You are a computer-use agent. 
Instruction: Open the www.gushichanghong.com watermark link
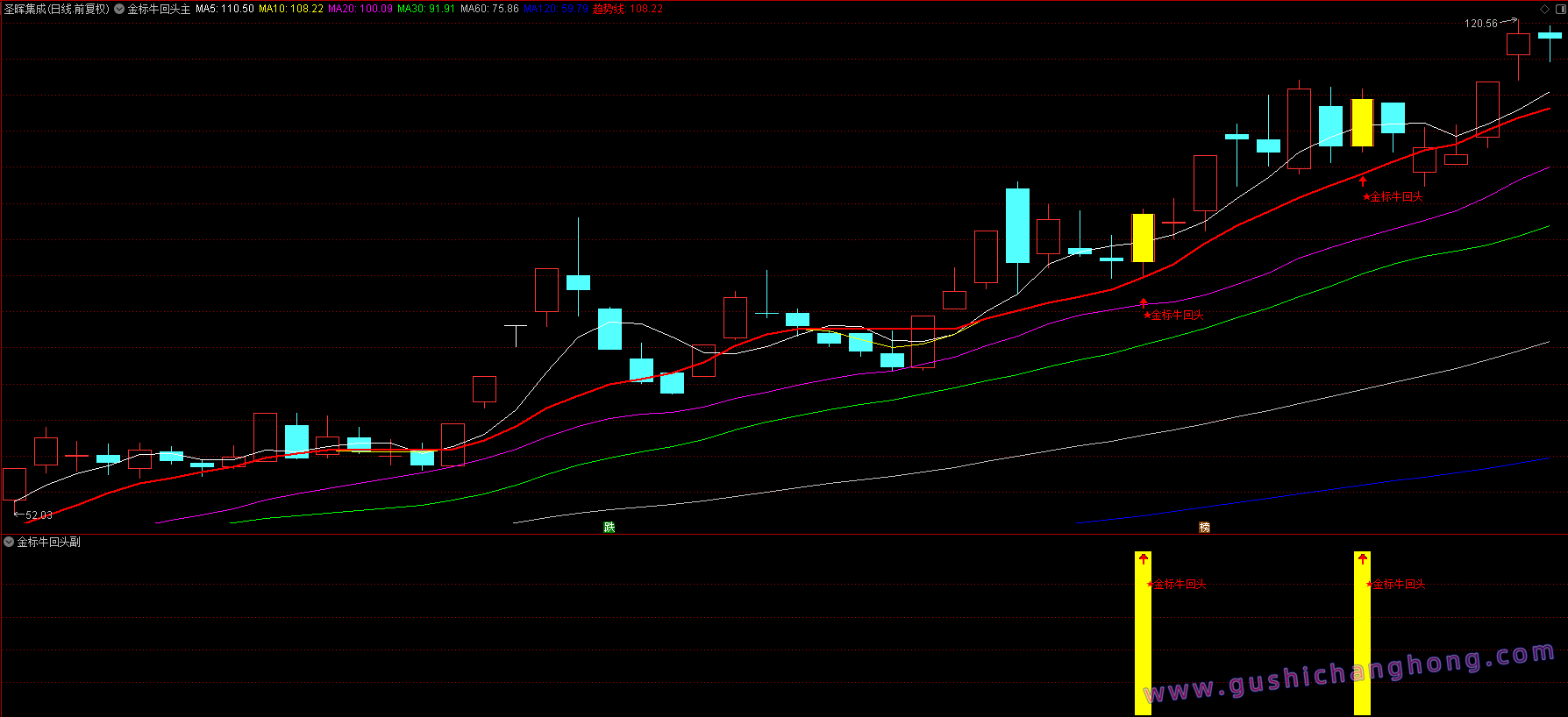tap(1351, 673)
